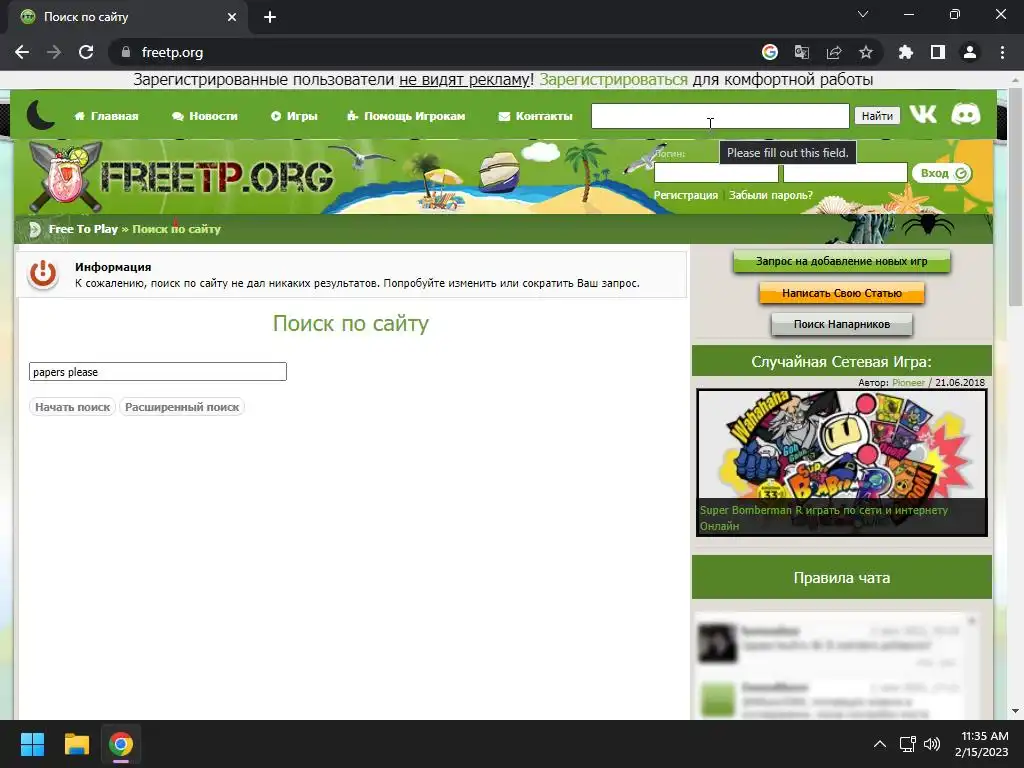Bookmark this page with star icon
1024x768 pixels.
pyautogui.click(x=866, y=52)
